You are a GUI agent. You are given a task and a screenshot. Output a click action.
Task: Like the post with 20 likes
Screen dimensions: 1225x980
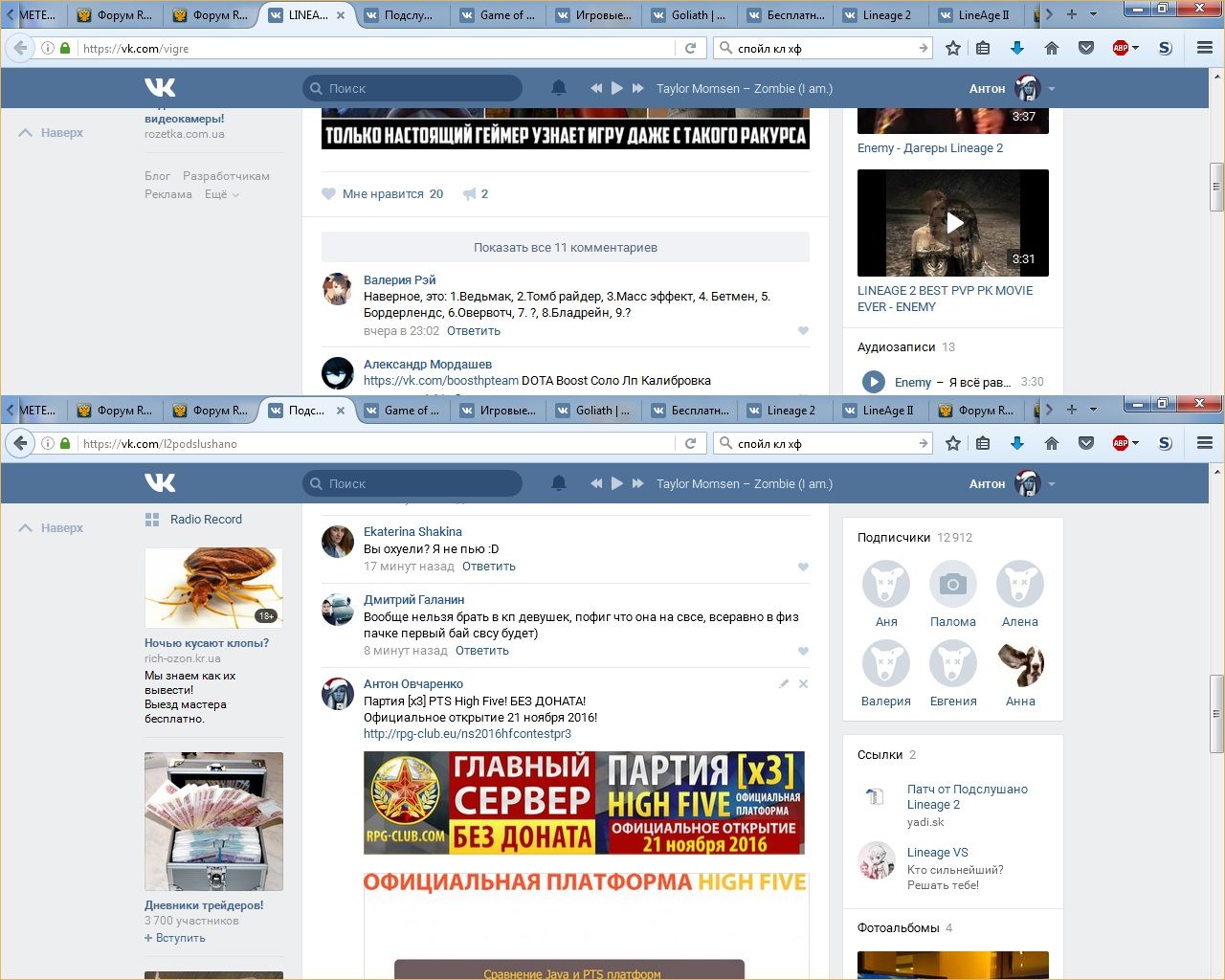click(329, 194)
